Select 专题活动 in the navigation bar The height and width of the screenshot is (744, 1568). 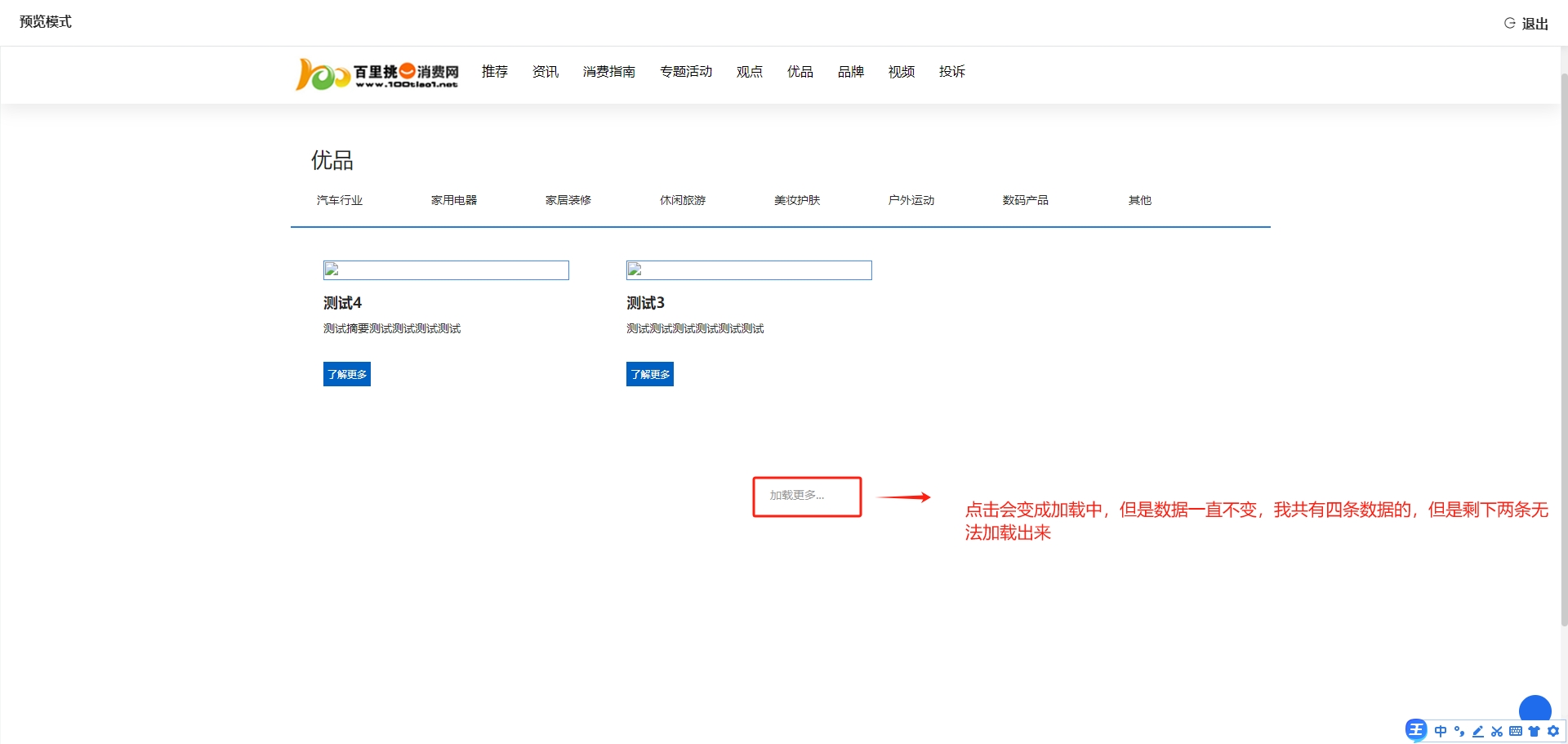(x=686, y=72)
